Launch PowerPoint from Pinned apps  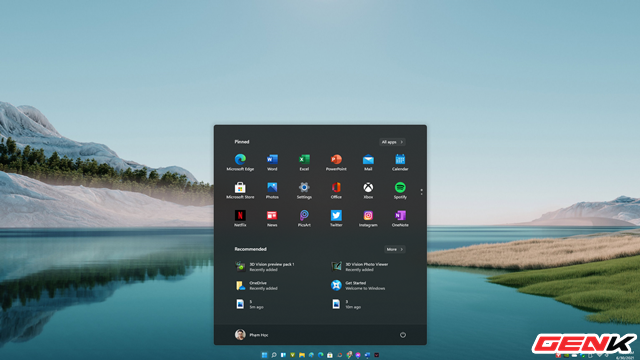[336, 162]
